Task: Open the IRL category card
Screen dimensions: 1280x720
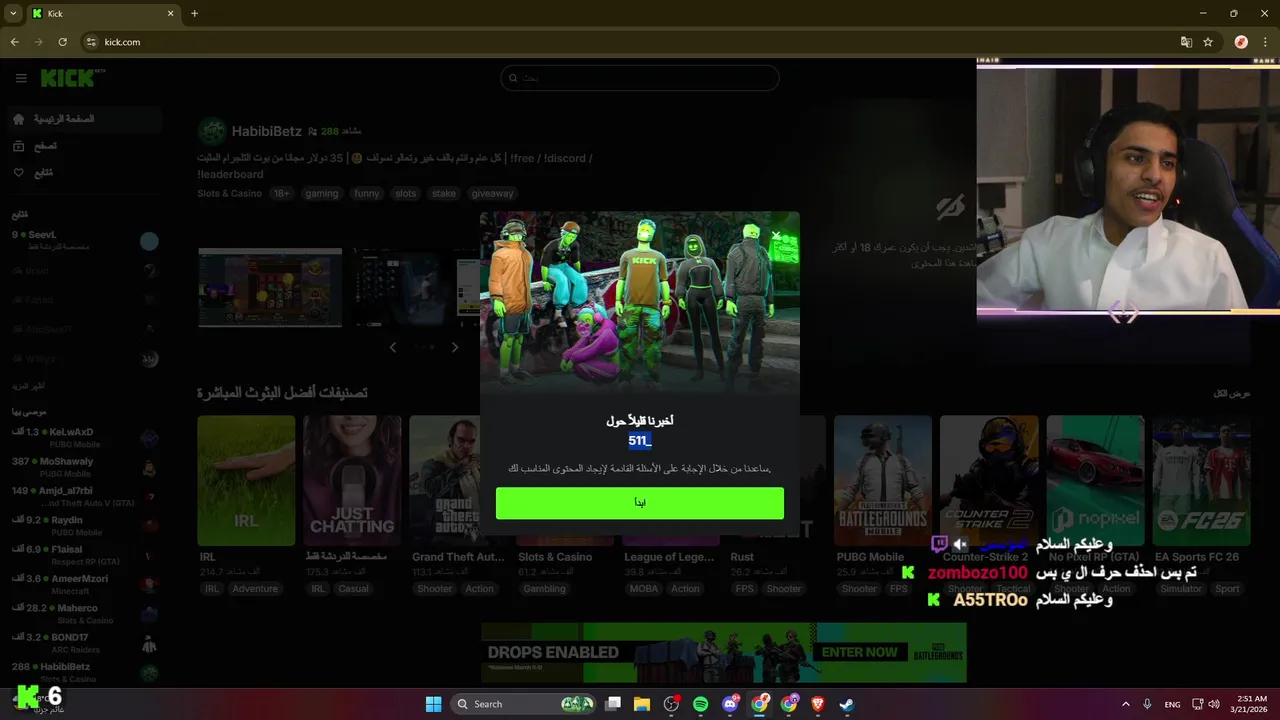Action: pyautogui.click(x=246, y=480)
